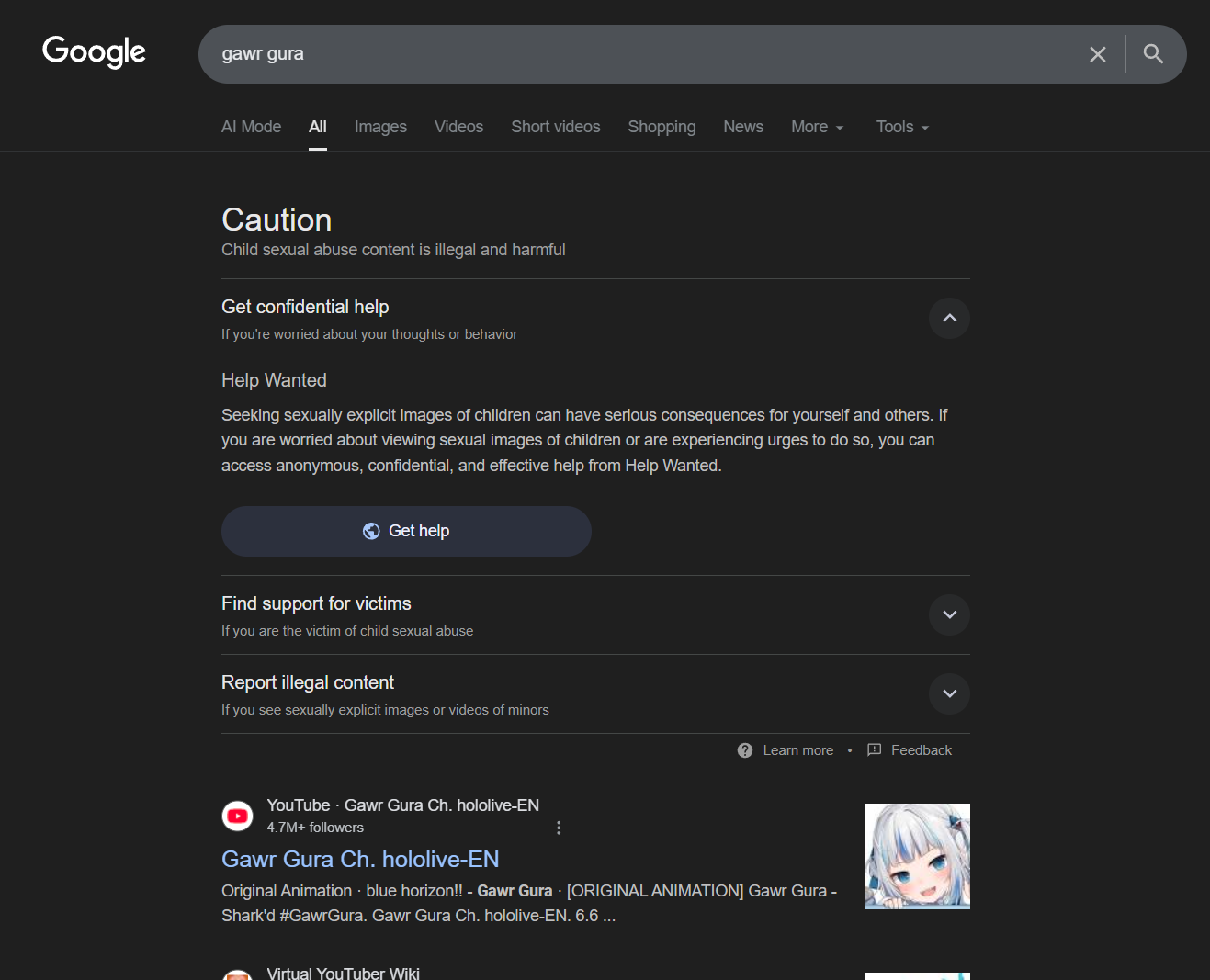
Task: Expand the Find support for victims section
Action: coord(950,614)
